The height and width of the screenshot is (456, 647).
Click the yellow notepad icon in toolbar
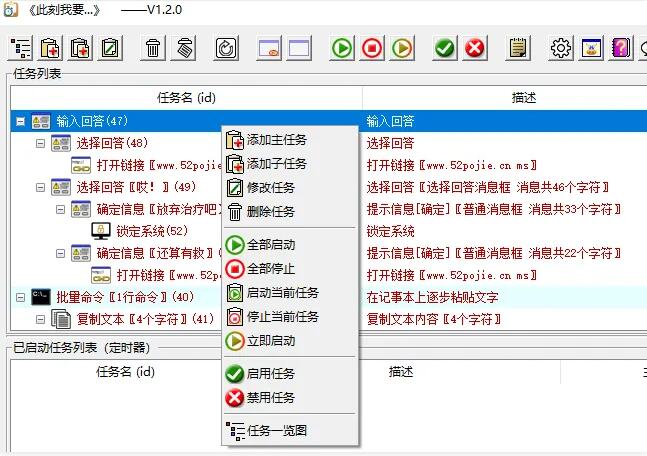tap(518, 47)
